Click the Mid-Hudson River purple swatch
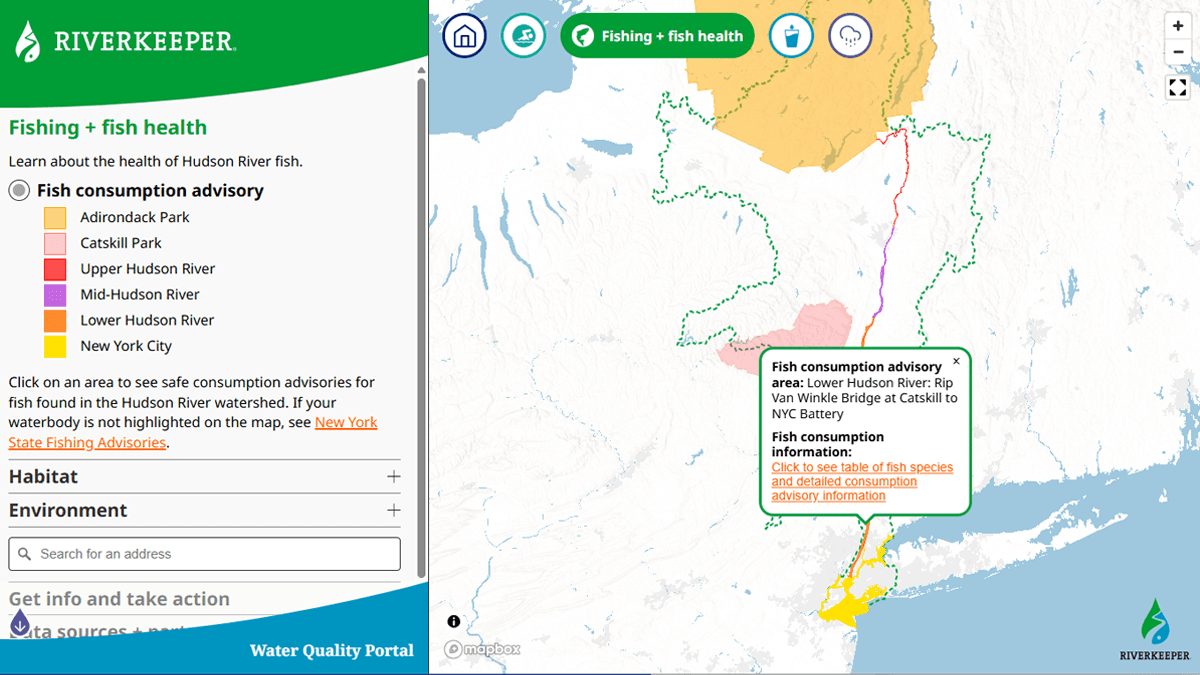The image size is (1200, 675). tap(55, 295)
